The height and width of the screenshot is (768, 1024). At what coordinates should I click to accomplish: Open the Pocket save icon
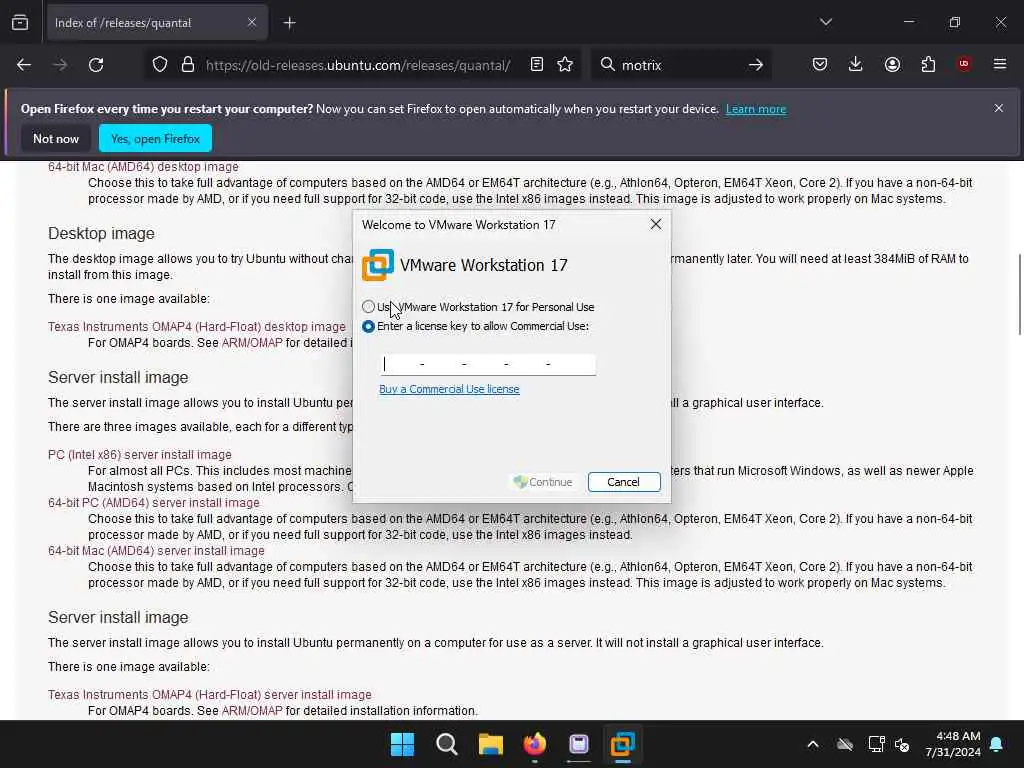pyautogui.click(x=820, y=64)
